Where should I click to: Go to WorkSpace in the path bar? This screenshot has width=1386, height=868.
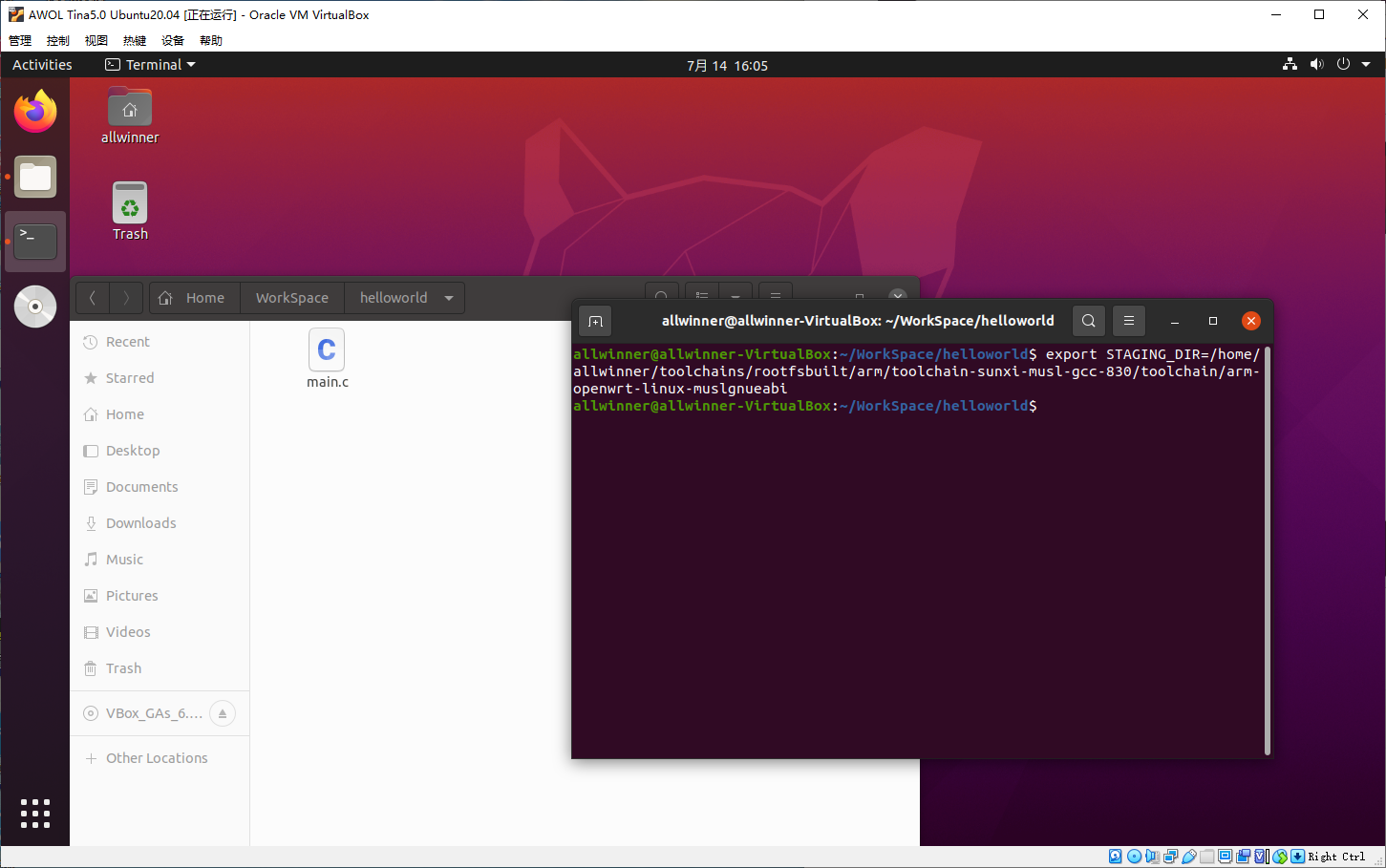pos(291,298)
